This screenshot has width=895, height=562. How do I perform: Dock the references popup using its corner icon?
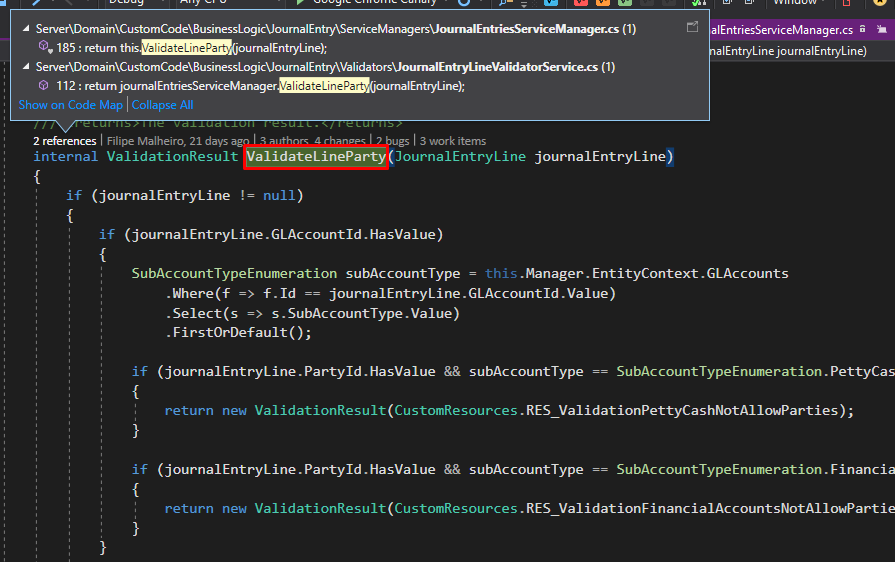coord(692,27)
